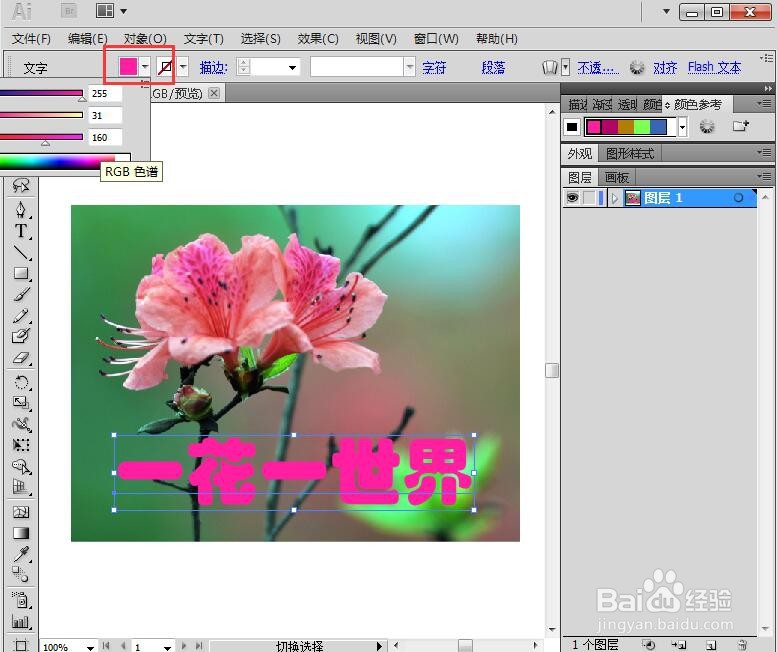
Task: Click target circle of 图层 1
Action: point(738,198)
